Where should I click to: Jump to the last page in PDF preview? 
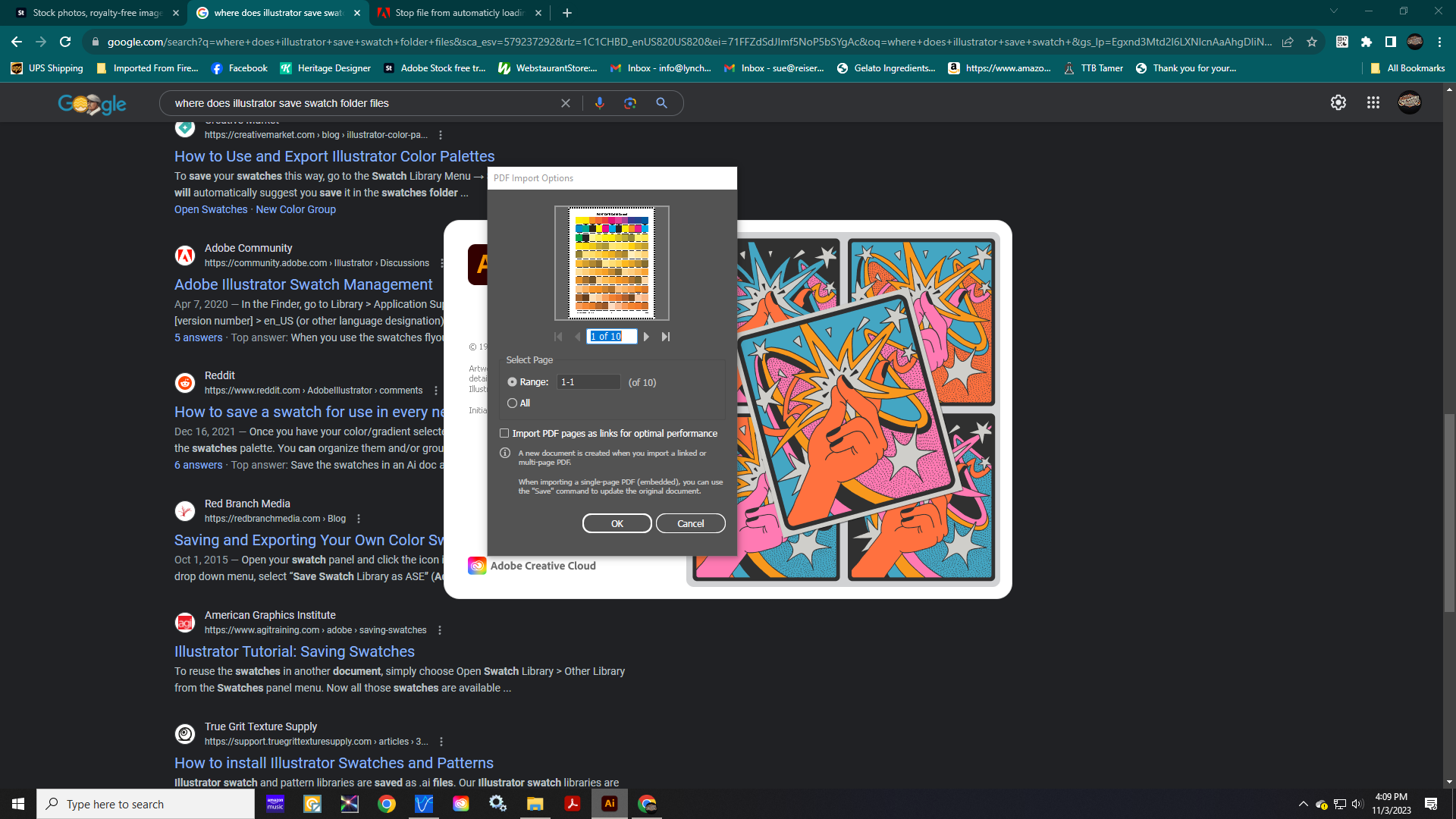(666, 336)
